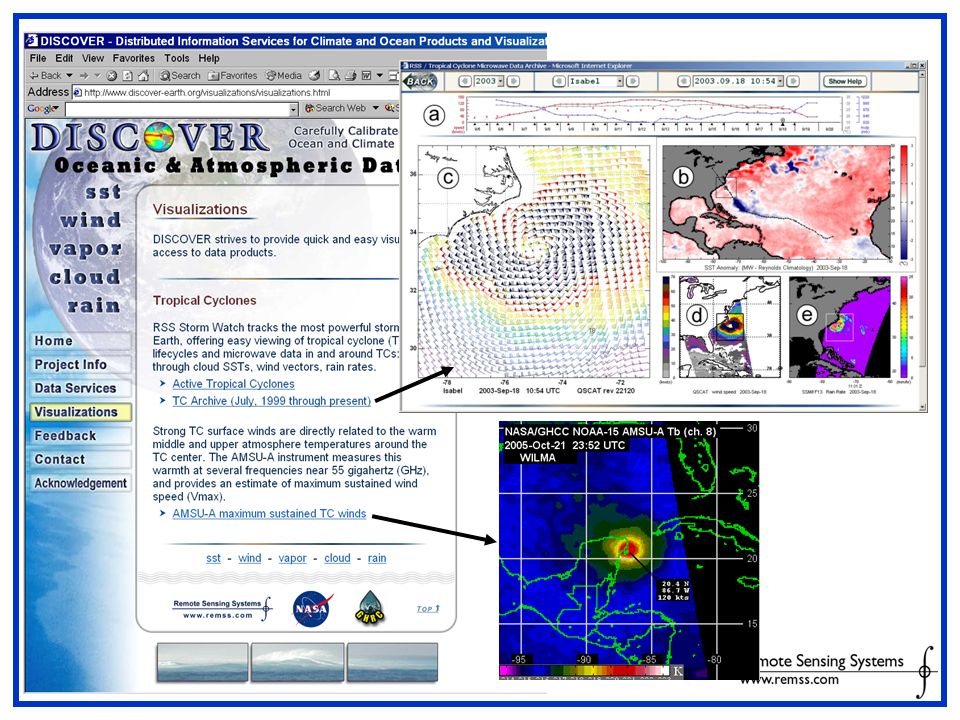Open the Help menu

[x=209, y=58]
